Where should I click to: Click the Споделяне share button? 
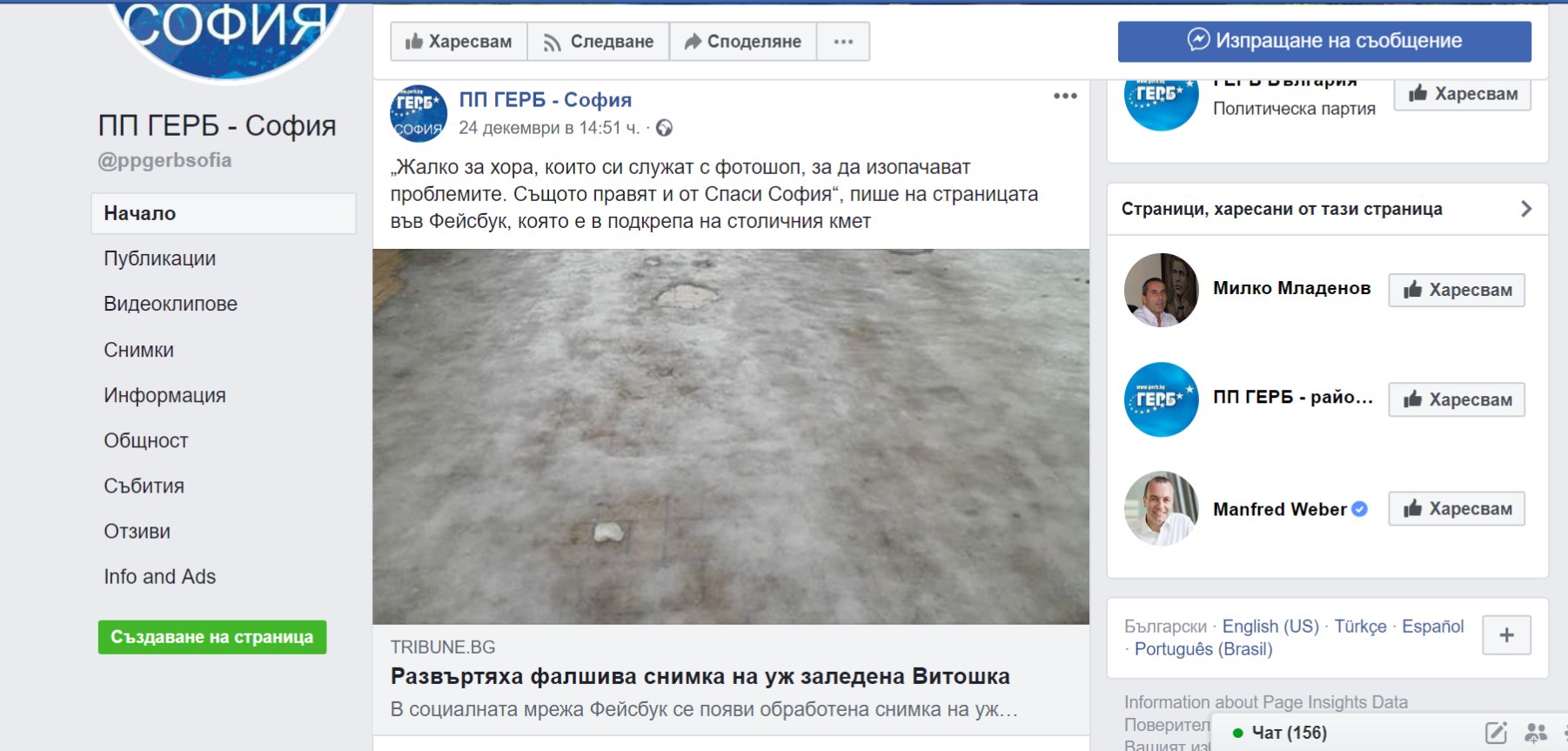742,42
